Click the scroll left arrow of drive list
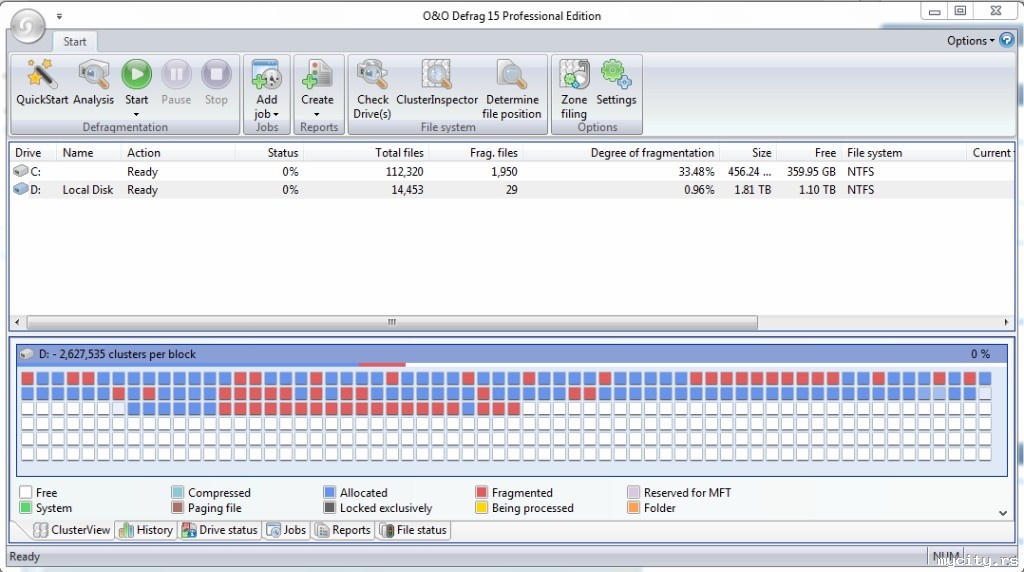This screenshot has width=1024, height=572. coord(17,322)
